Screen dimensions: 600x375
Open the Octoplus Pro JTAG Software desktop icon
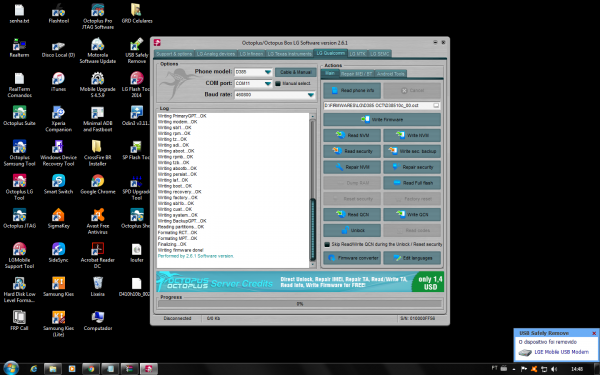(x=98, y=16)
